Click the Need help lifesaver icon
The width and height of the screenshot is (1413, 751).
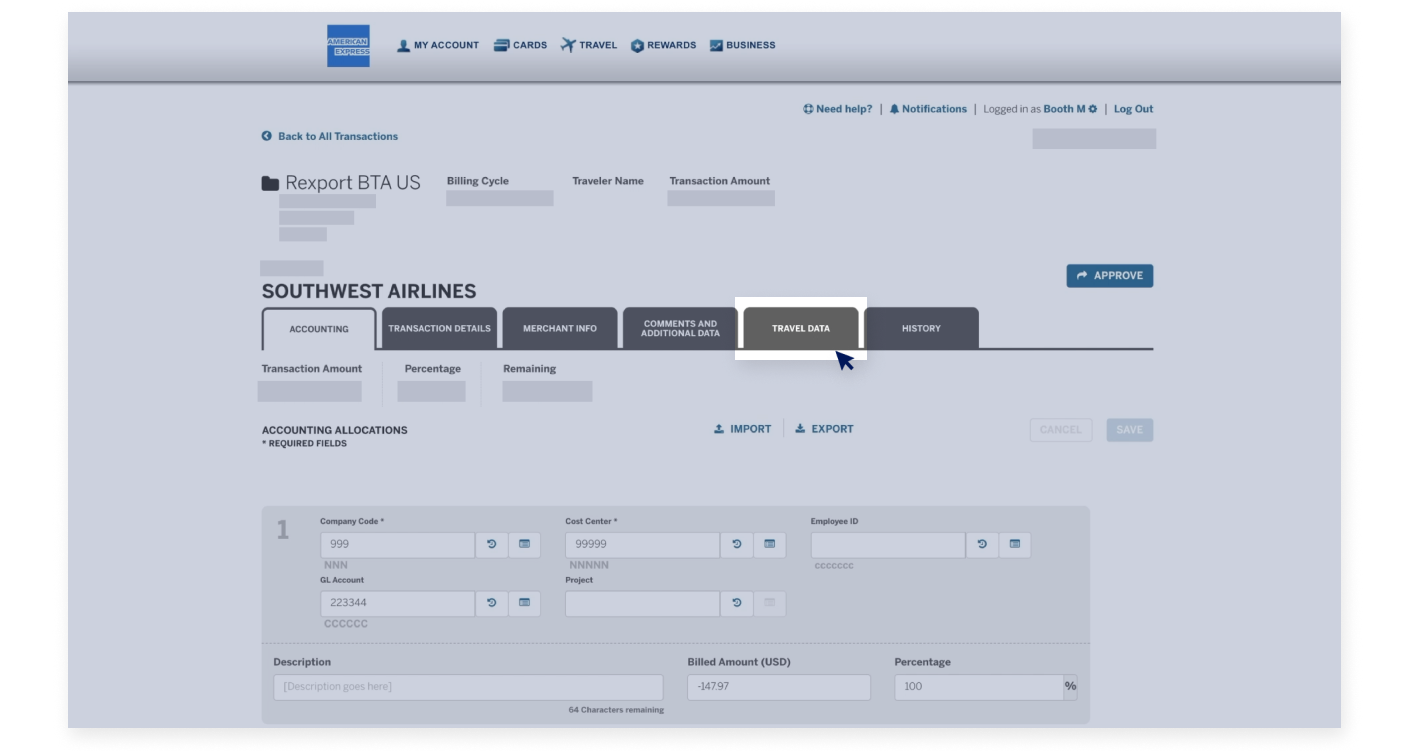click(807, 108)
